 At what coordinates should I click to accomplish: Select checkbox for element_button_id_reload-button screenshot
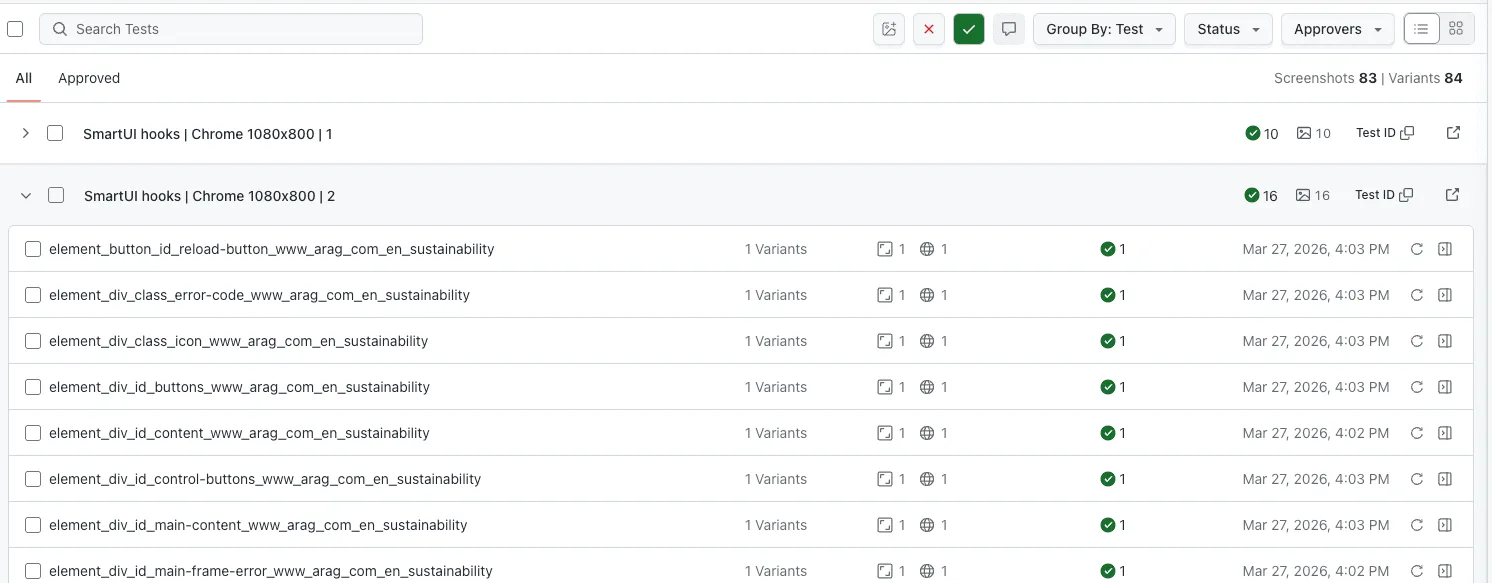(x=33, y=249)
